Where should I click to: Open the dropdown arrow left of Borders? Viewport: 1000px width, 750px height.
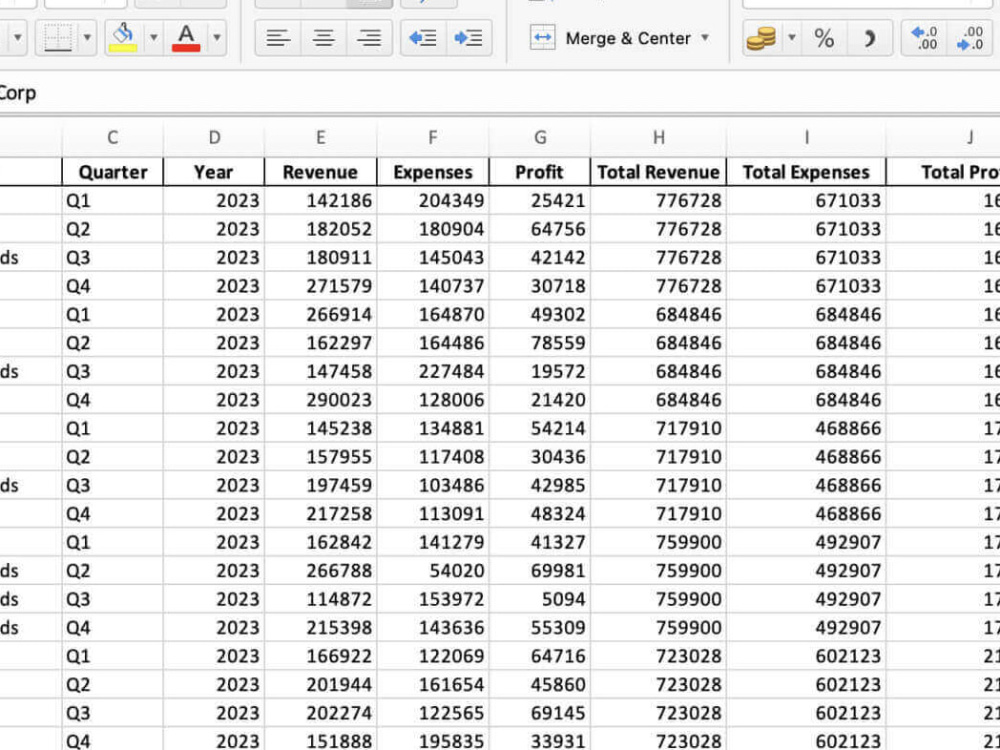17,38
